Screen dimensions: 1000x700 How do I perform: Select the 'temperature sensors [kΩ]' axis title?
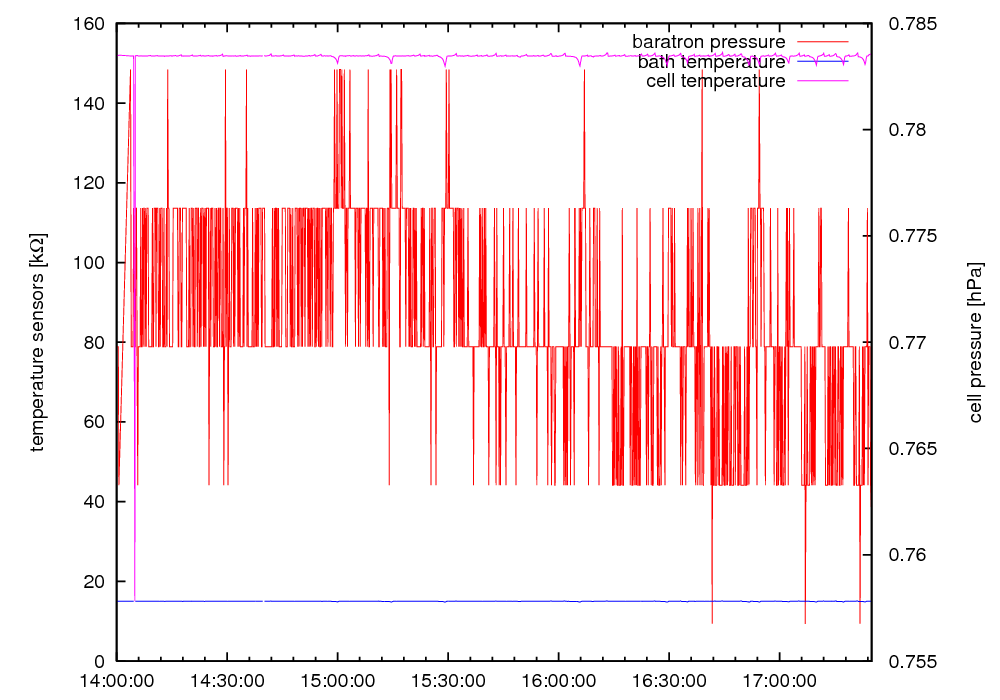(x=37, y=342)
